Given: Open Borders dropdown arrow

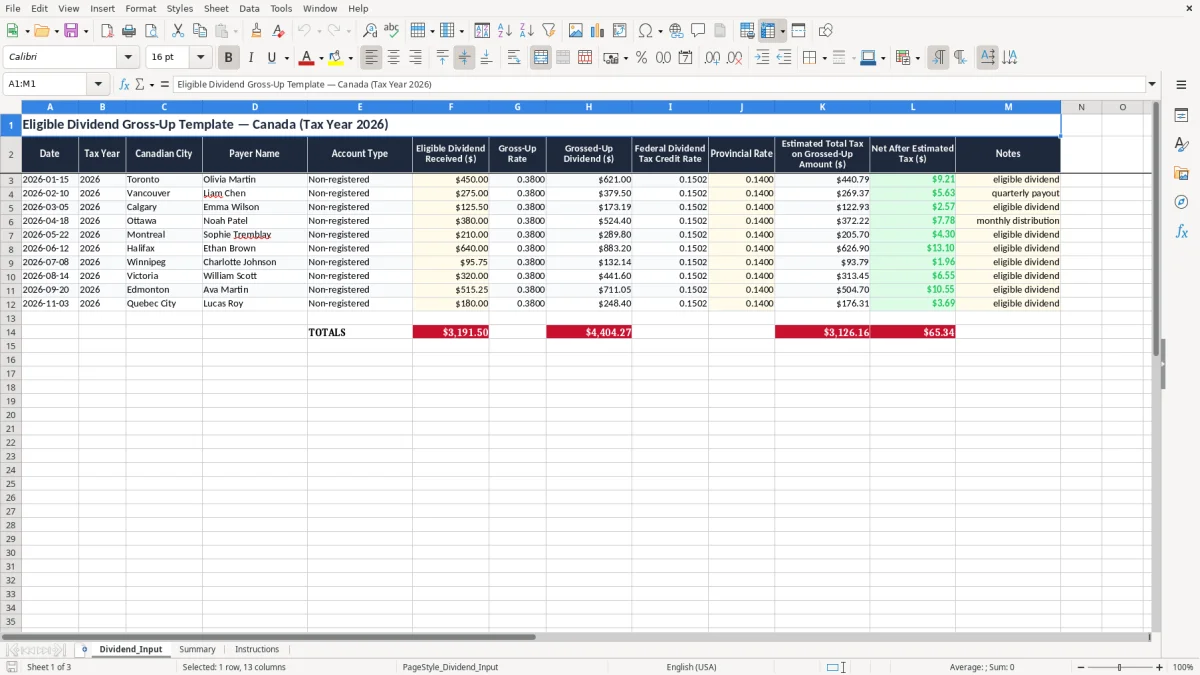Looking at the screenshot, I should pyautogui.click(x=824, y=58).
